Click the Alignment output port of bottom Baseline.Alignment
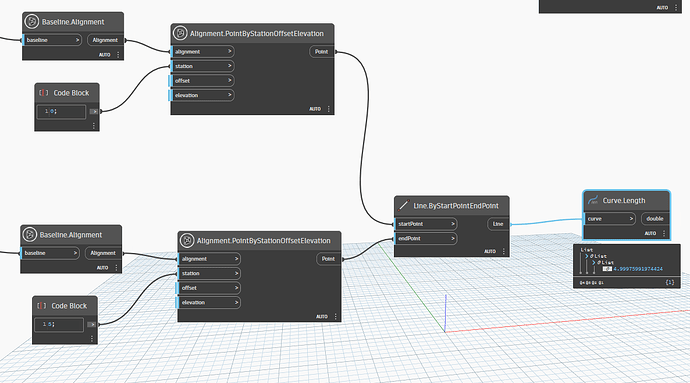The height and width of the screenshot is (383, 690). tap(103, 253)
